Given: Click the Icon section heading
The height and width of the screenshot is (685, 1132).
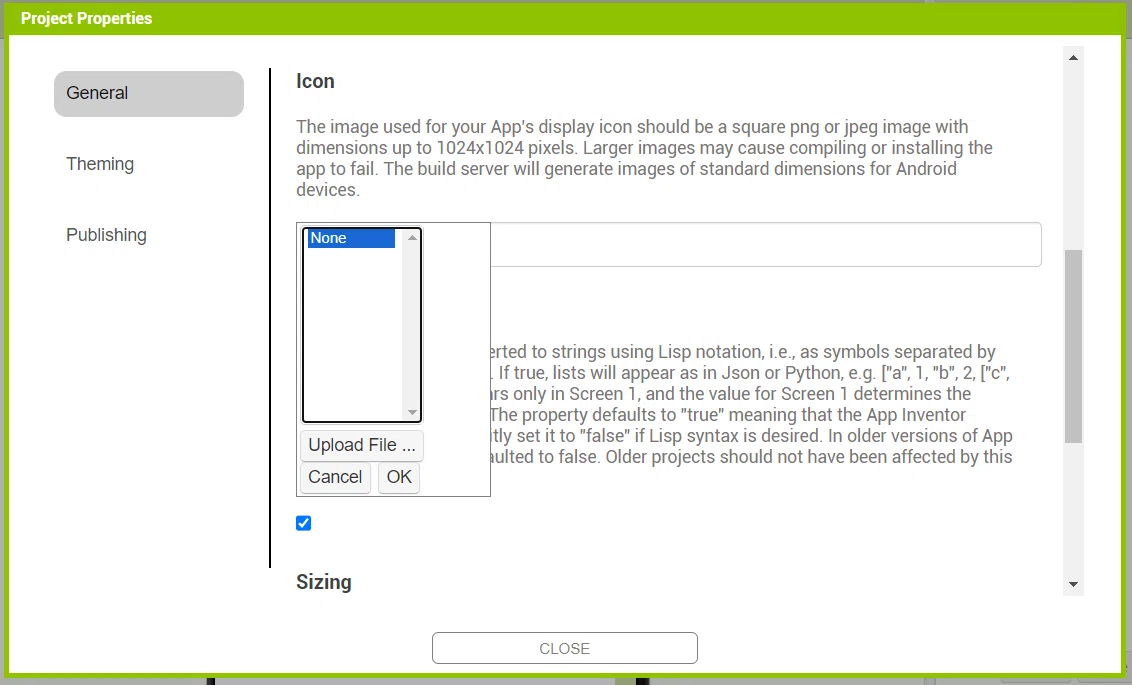Looking at the screenshot, I should pos(315,81).
